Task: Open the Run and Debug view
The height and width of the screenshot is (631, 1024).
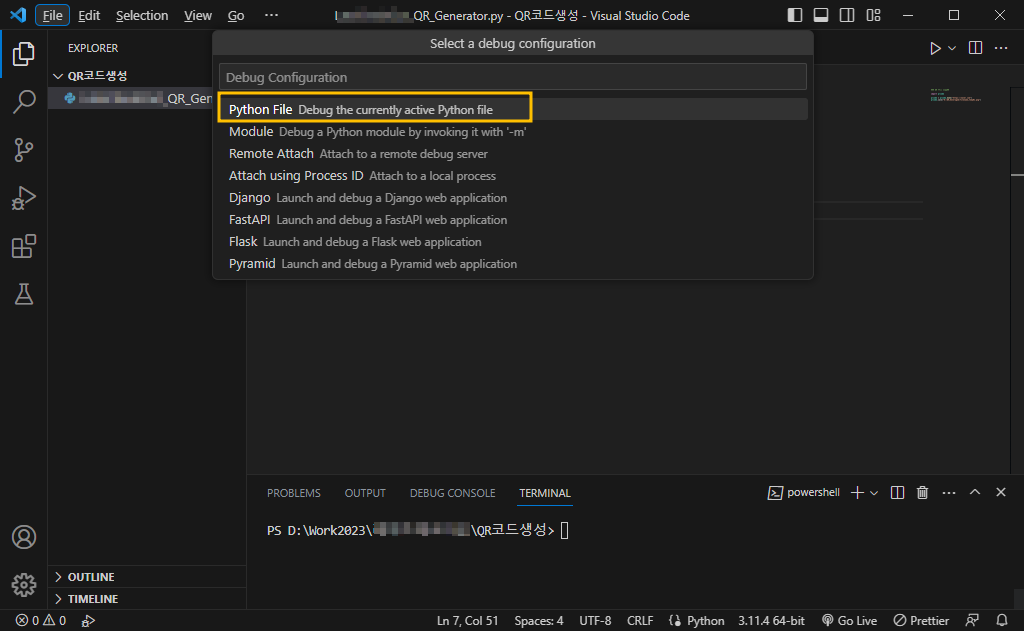Action: tap(24, 198)
